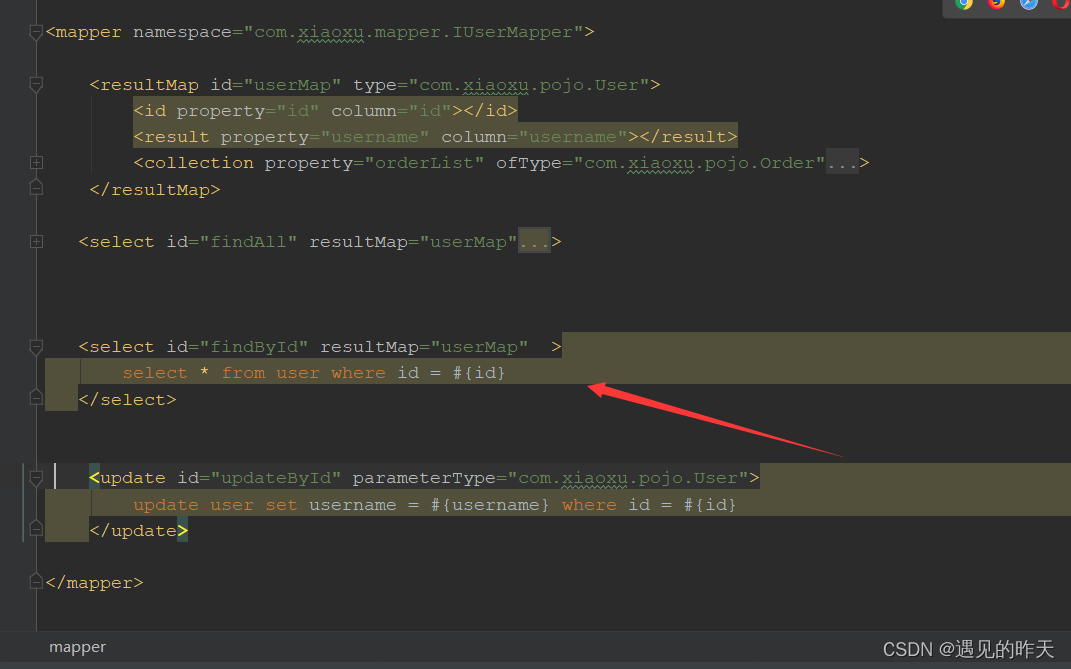
Task: Collapse fold at the closing select tag
Action: 36,398
